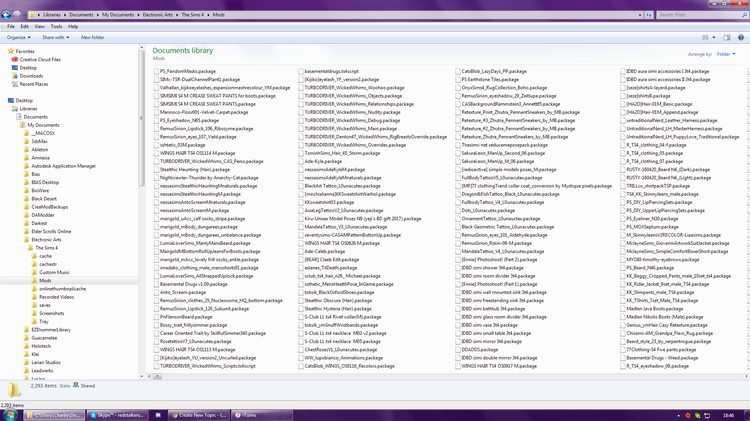Click the file icon of CatsBlob_LazyDays_PP.package
Viewport: 750px width, 421px height.
coord(458,71)
